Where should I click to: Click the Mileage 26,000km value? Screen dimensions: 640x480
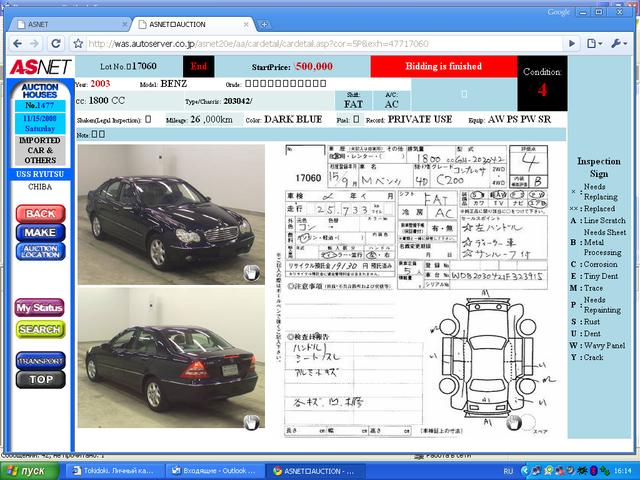click(211, 120)
